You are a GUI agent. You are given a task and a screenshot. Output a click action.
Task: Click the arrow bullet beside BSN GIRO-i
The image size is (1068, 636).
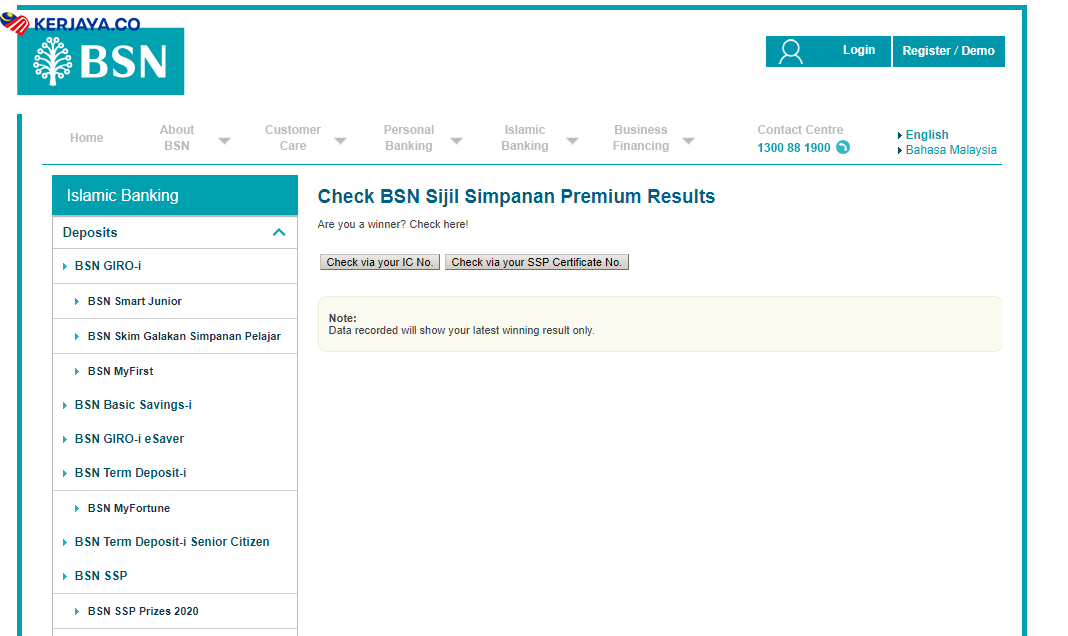[65, 266]
